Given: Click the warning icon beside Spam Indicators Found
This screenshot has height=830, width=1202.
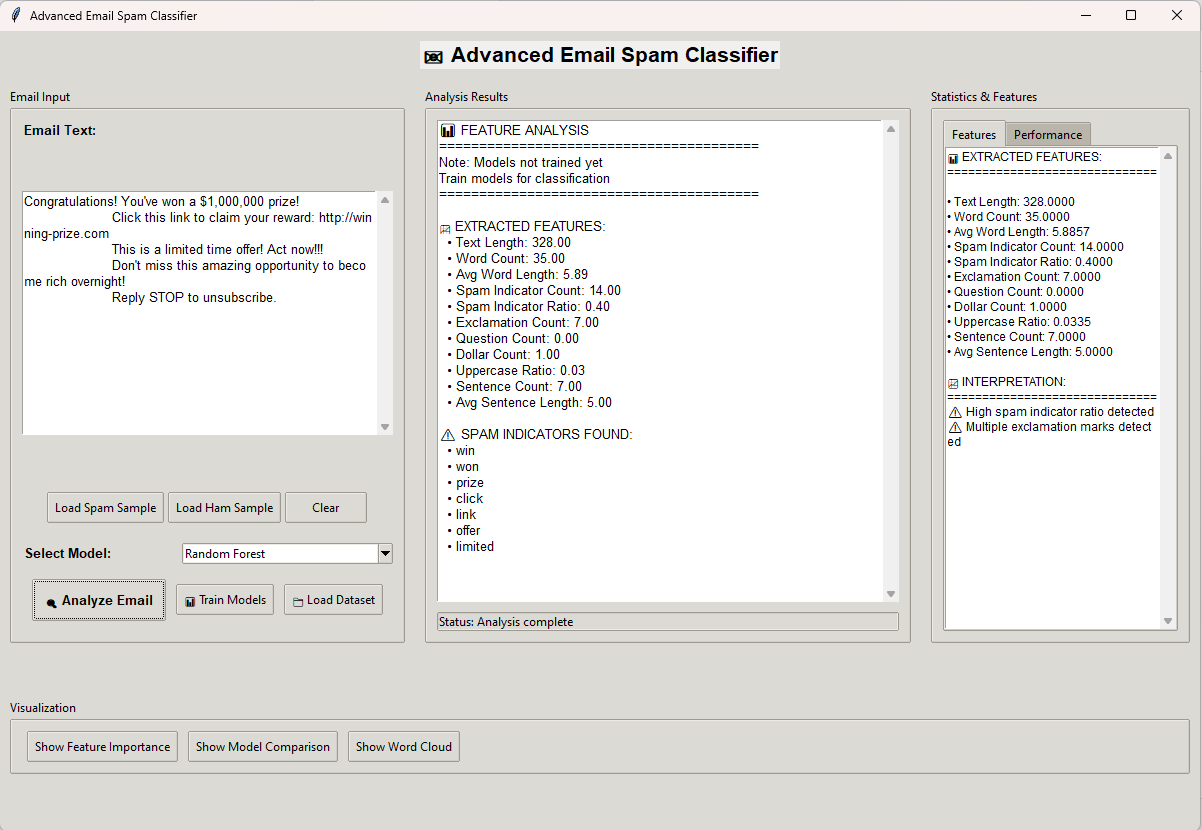Looking at the screenshot, I should [x=448, y=435].
